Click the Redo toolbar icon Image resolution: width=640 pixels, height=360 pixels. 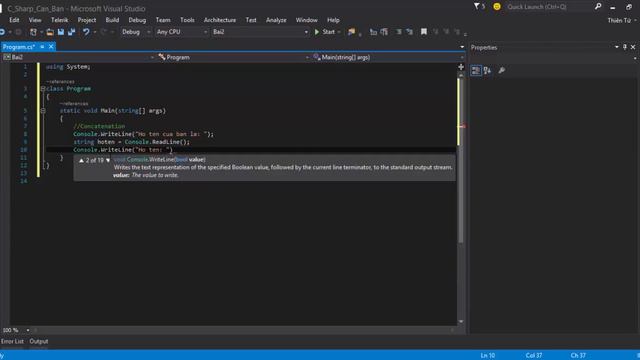pos(104,32)
